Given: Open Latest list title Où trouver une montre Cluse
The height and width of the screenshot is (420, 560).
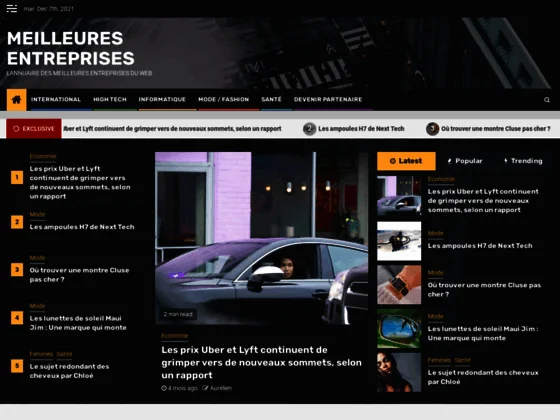Looking at the screenshot, I should tap(484, 290).
